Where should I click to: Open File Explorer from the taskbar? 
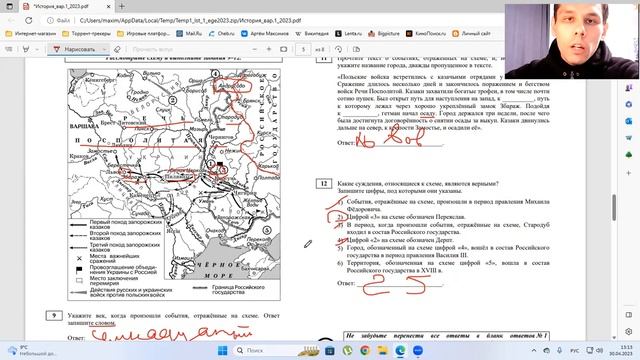(382, 351)
